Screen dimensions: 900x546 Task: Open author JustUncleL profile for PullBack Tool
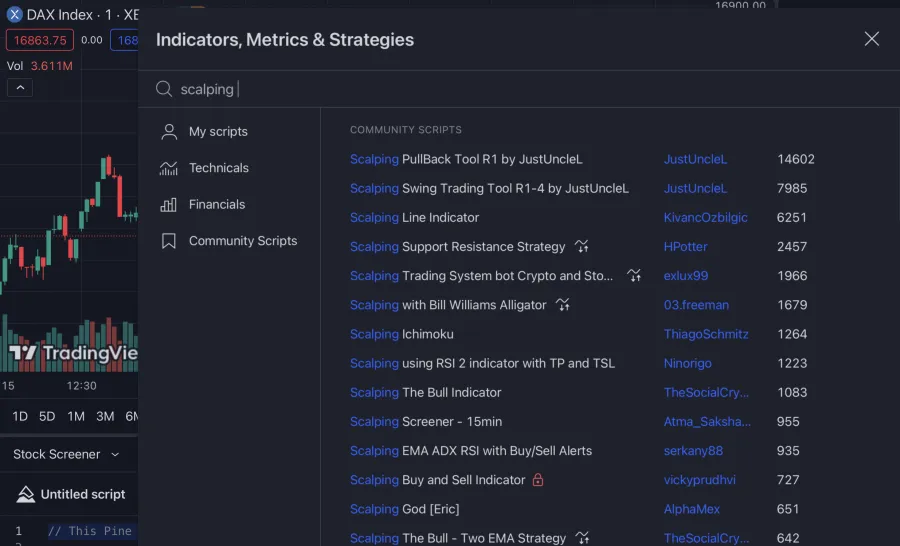click(x=695, y=159)
